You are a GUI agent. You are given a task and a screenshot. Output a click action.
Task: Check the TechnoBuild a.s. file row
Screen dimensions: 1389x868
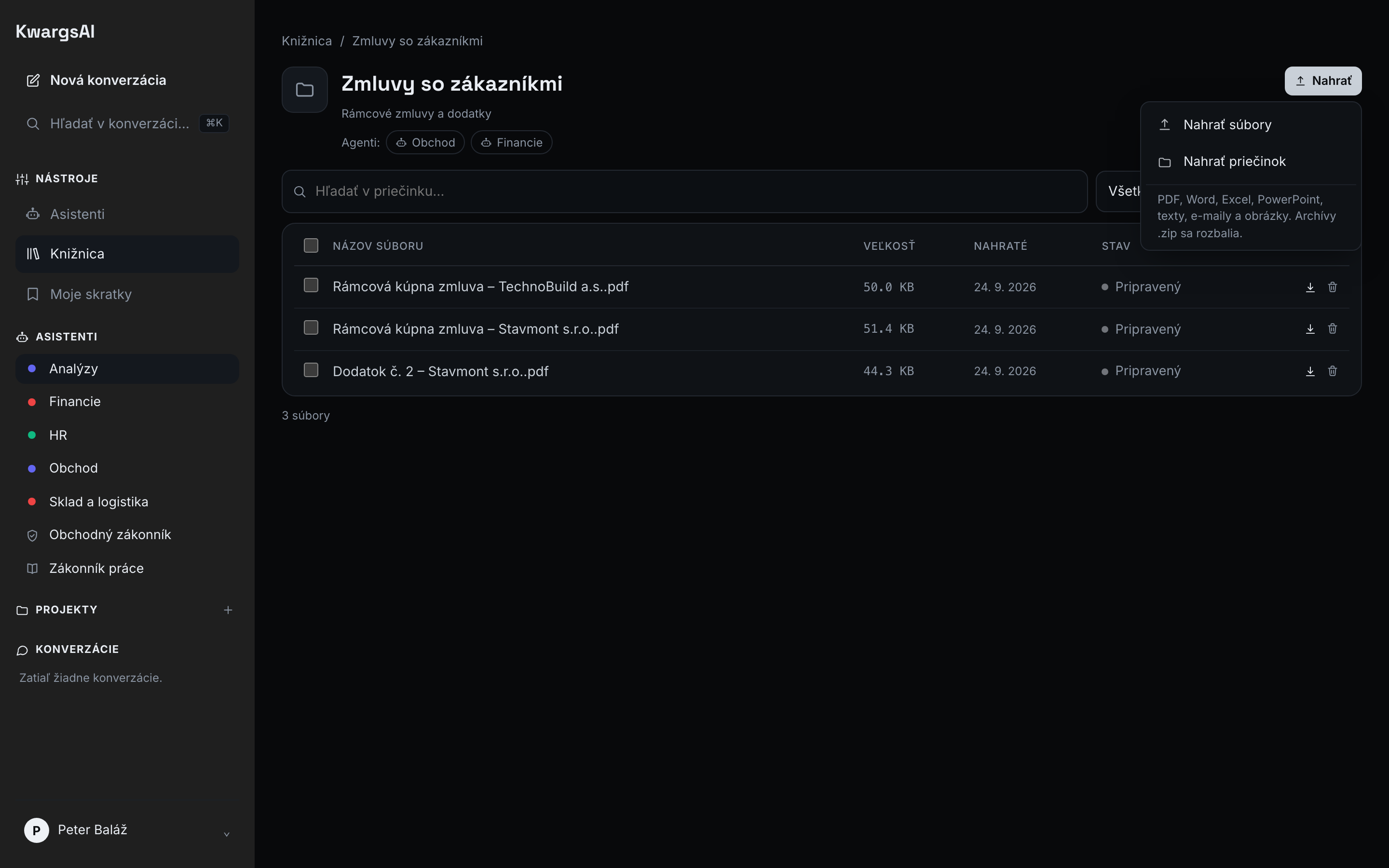point(311,285)
